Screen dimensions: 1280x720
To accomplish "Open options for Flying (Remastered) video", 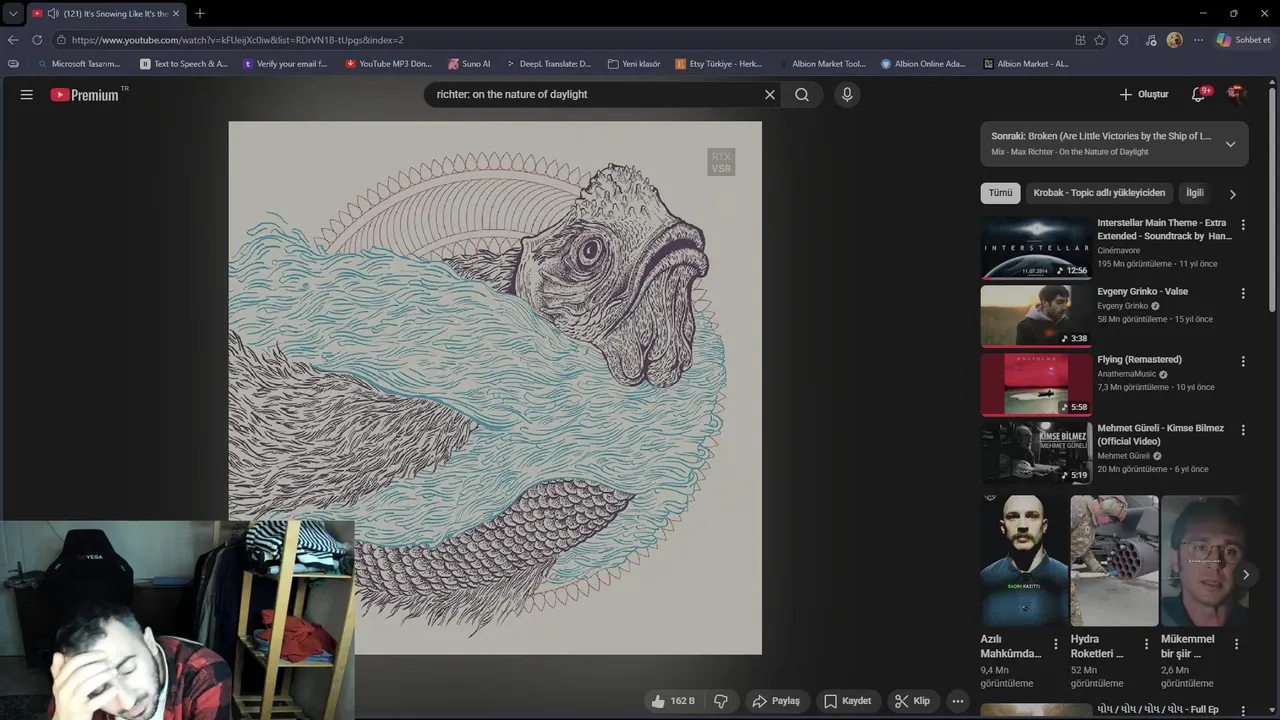I will click(1243, 361).
